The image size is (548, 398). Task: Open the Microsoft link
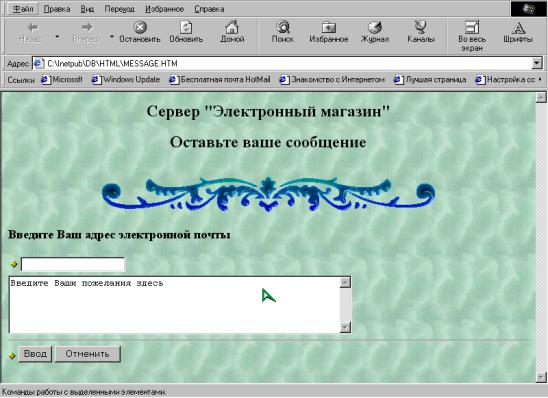pyautogui.click(x=62, y=80)
